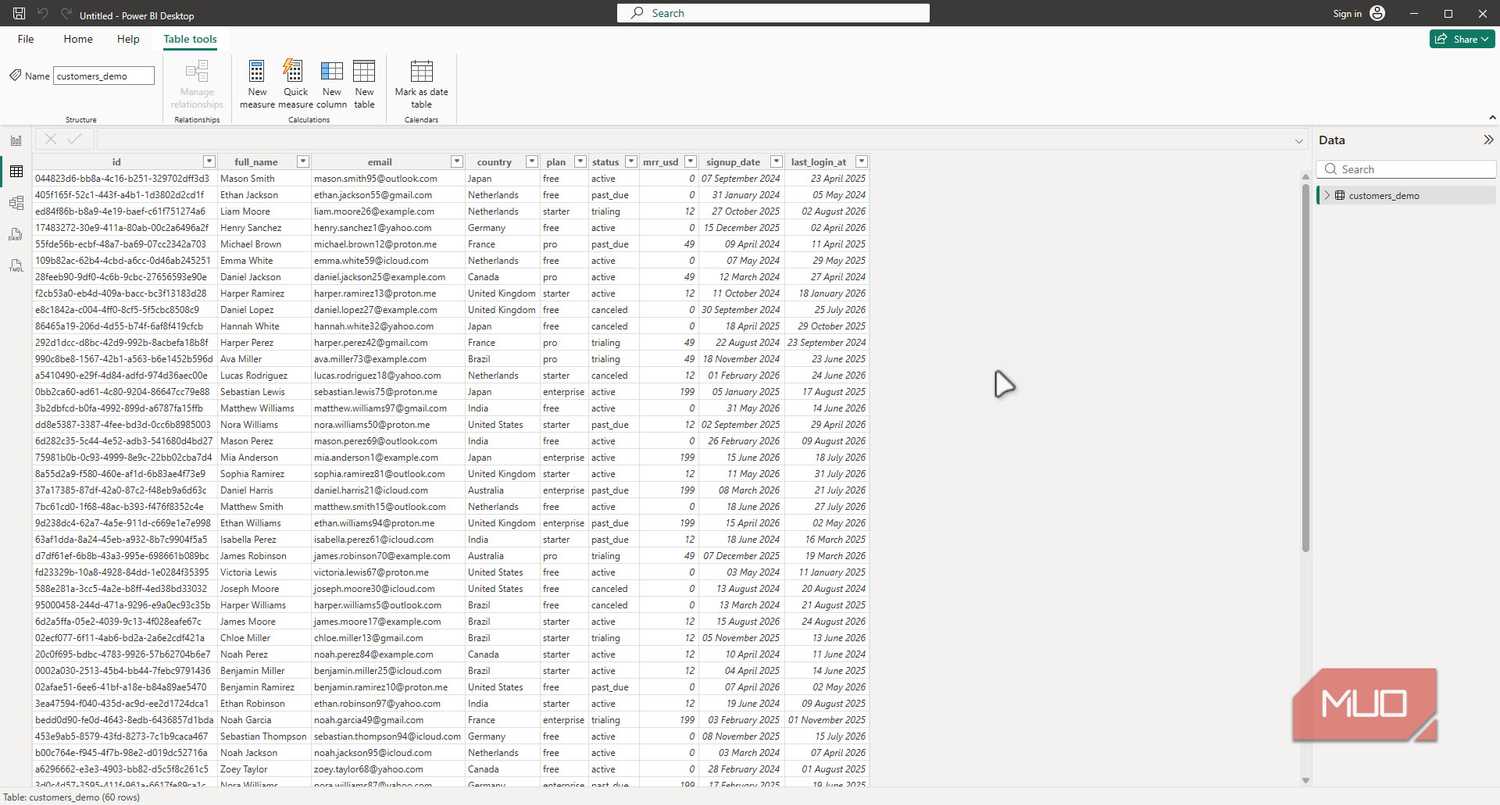Collapse the Data pane with double chevron
Screen dimensions: 1500x805
click(1487, 140)
